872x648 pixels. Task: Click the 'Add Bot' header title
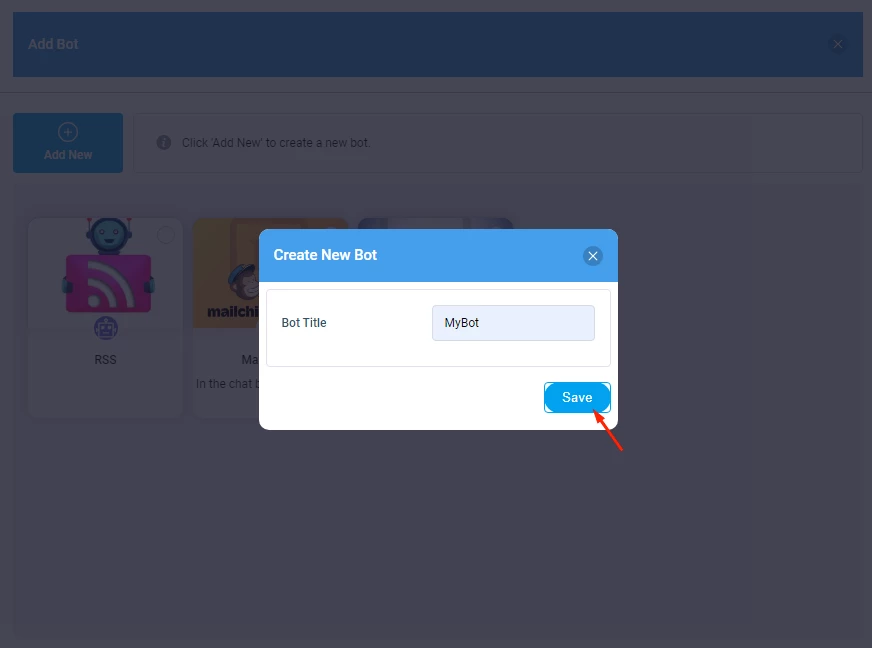pos(53,44)
